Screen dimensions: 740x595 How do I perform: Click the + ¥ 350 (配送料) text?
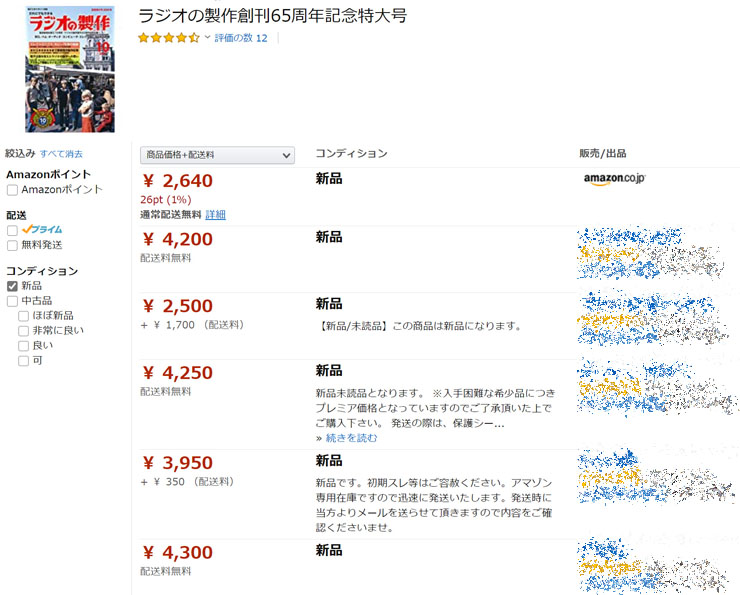click(x=187, y=482)
